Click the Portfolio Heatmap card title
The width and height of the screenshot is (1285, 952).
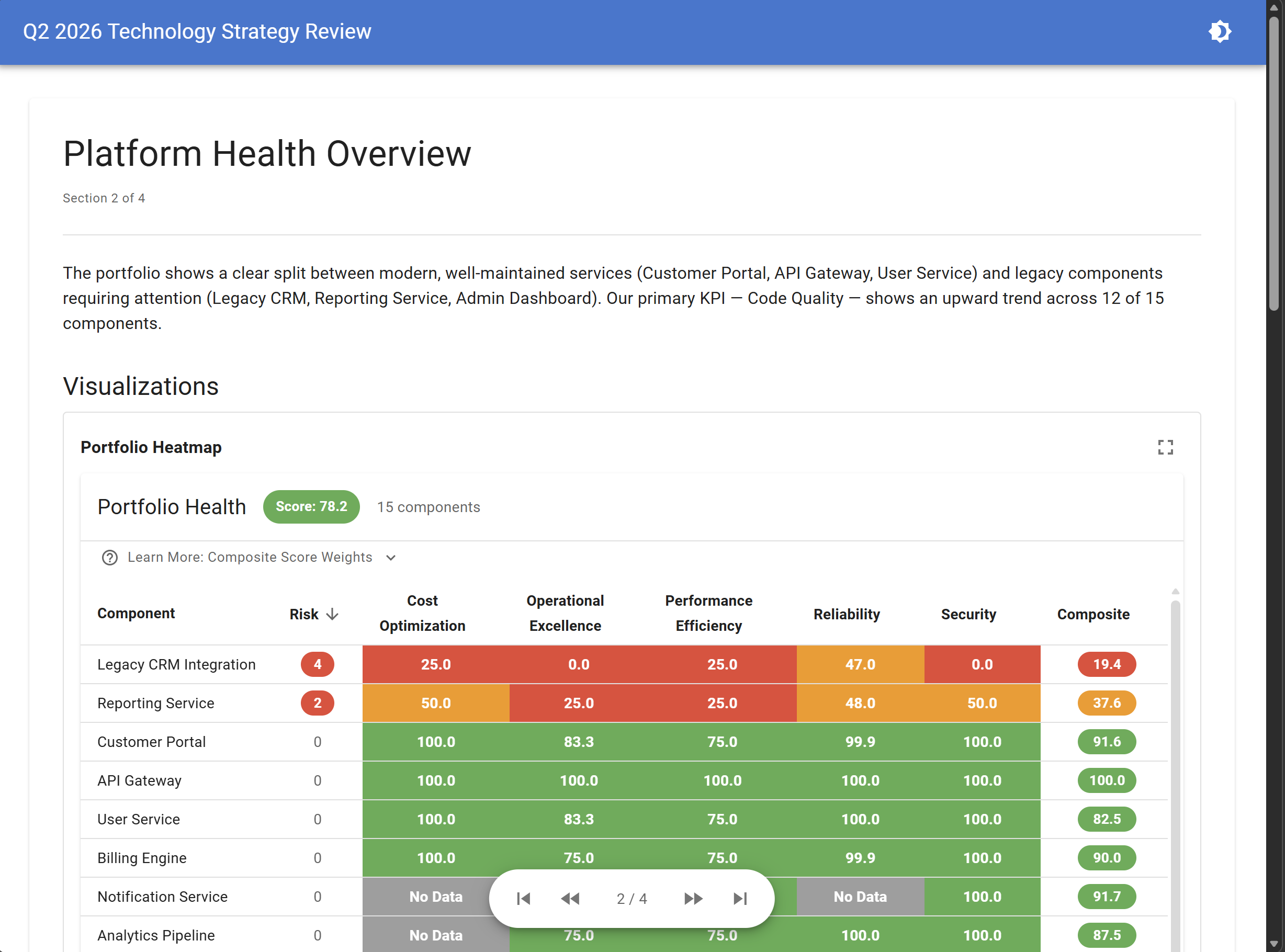coord(151,447)
